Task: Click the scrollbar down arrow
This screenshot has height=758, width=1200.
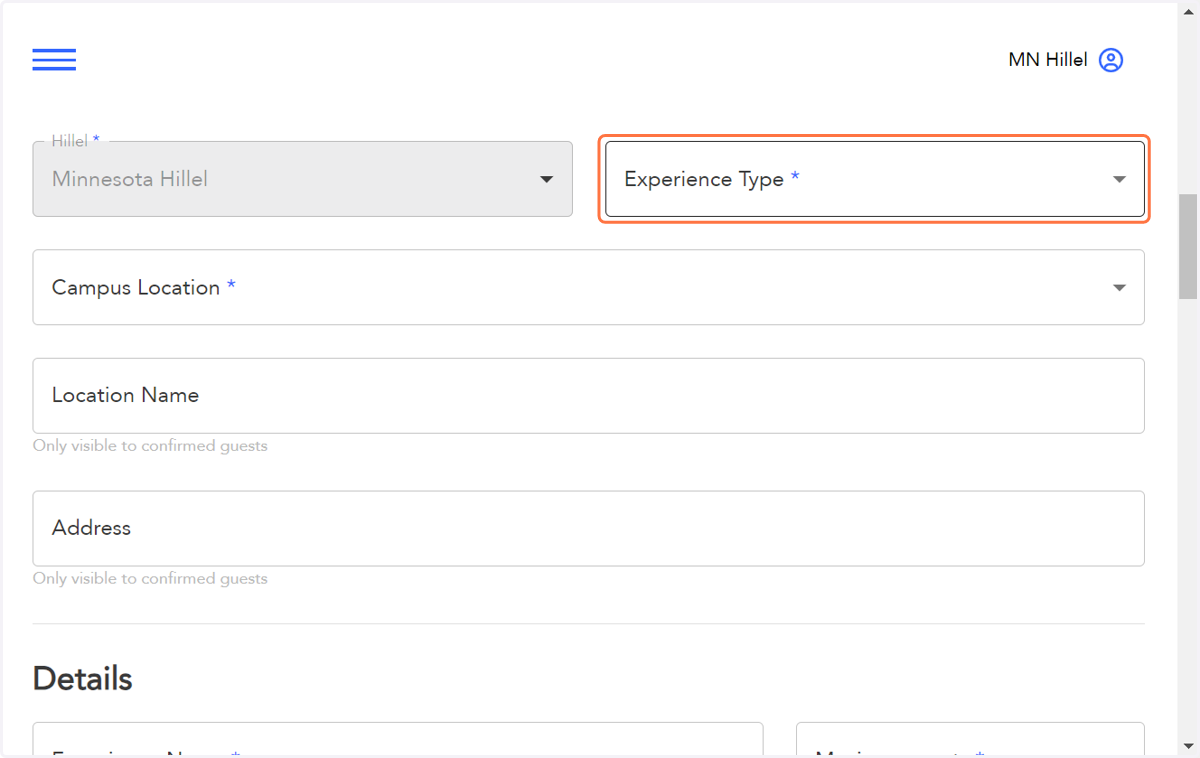Action: [1188, 746]
